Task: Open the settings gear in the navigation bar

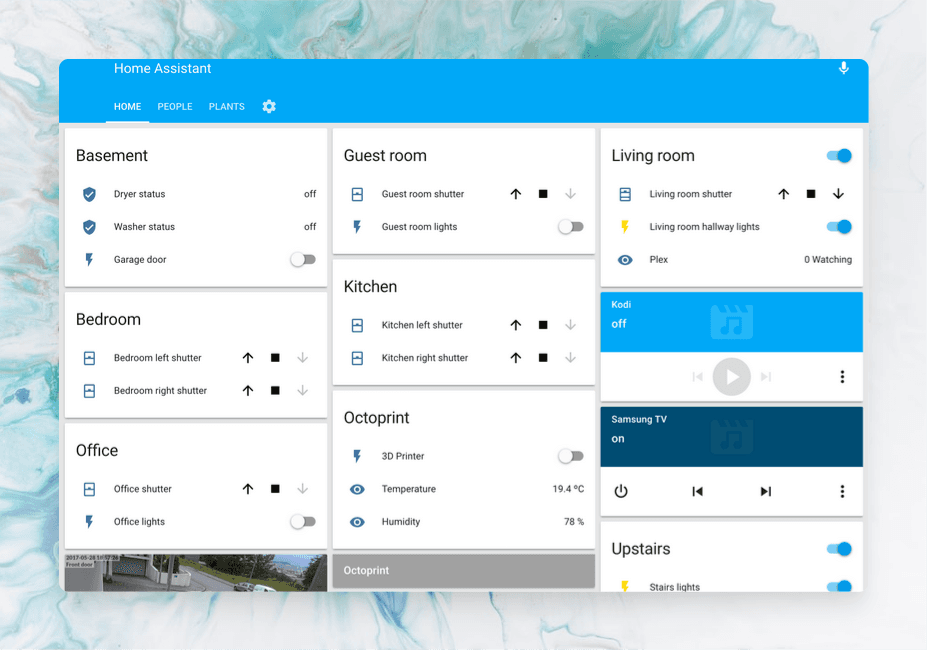Action: tap(268, 106)
